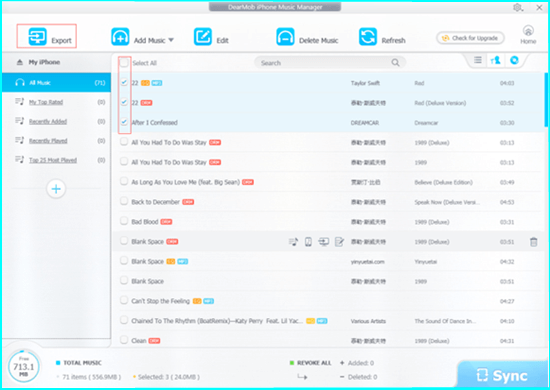Check the Bad Blood song checkbox

[x=124, y=221]
